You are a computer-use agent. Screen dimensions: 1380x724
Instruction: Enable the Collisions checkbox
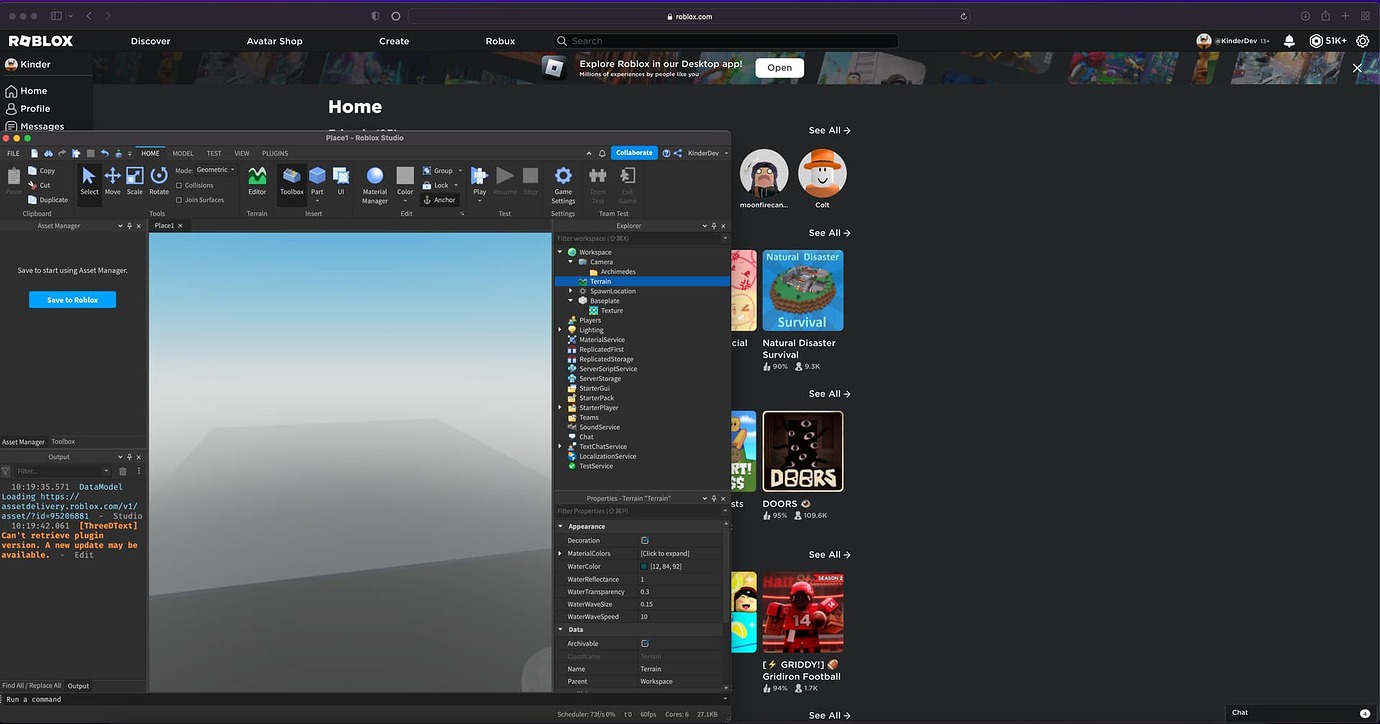(179, 185)
